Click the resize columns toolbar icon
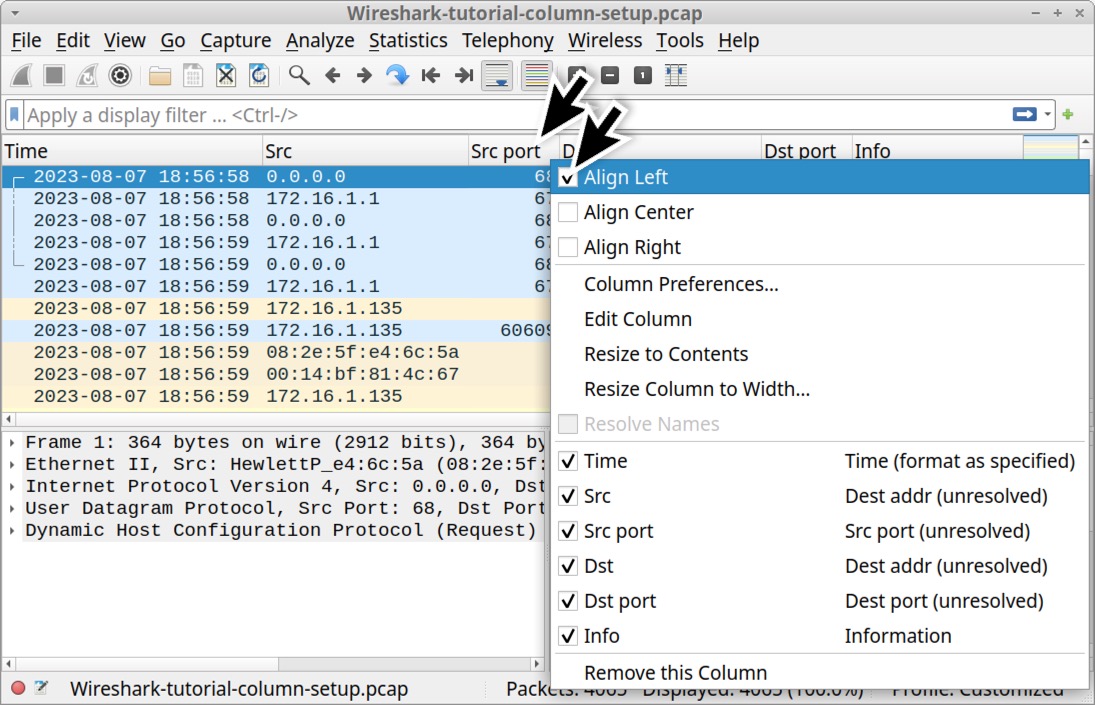This screenshot has height=705, width=1095. pos(676,75)
